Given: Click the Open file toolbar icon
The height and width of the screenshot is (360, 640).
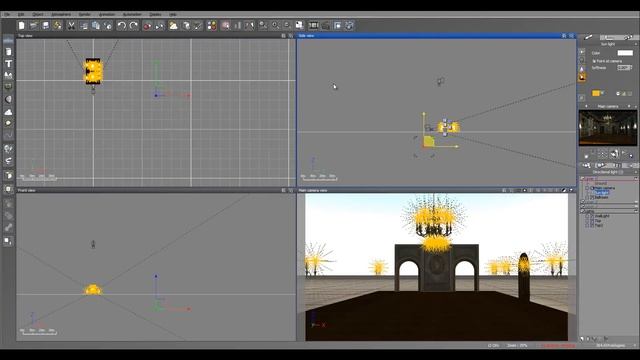Looking at the screenshot, I should click(33, 26).
